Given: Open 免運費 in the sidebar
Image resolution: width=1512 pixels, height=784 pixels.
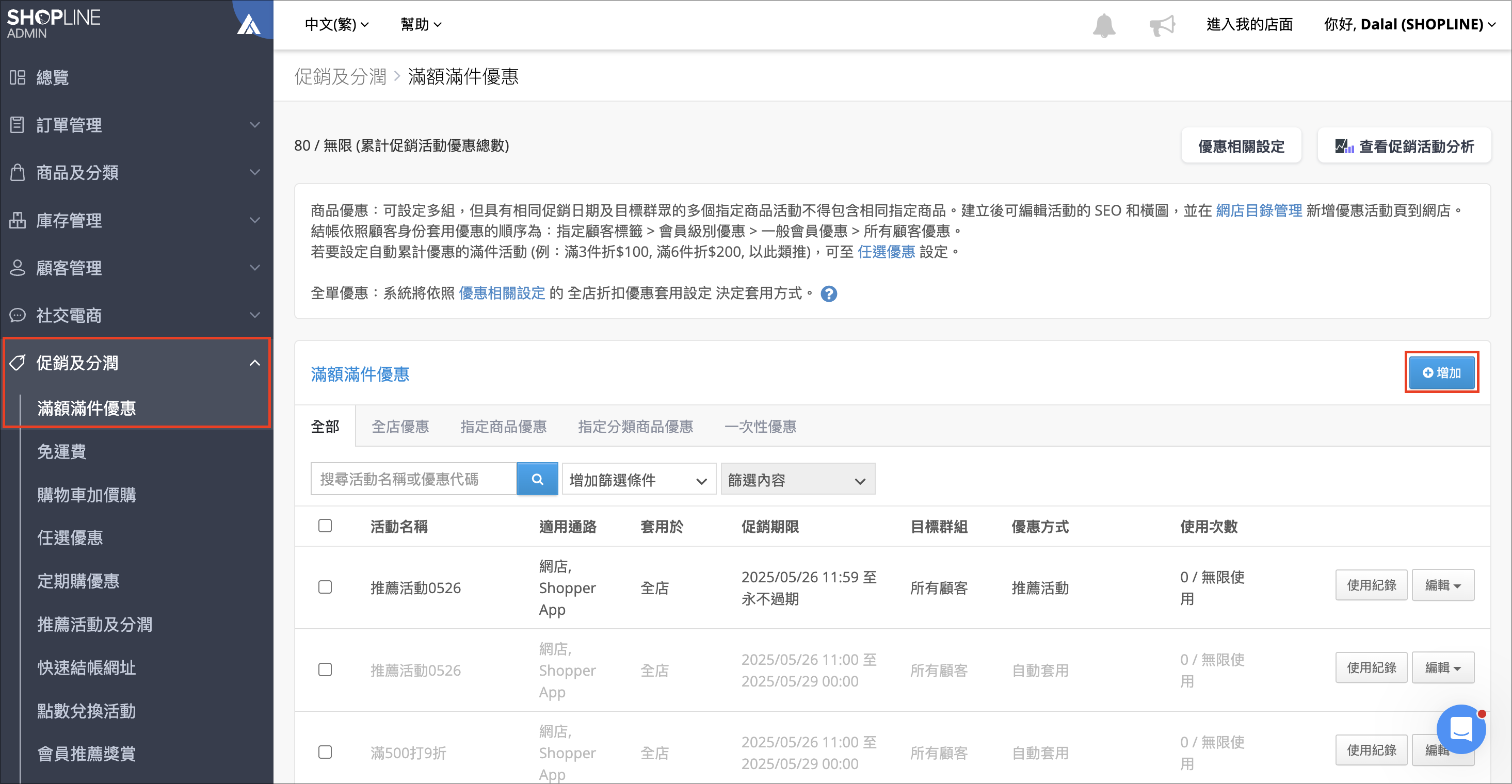Looking at the screenshot, I should point(61,451).
